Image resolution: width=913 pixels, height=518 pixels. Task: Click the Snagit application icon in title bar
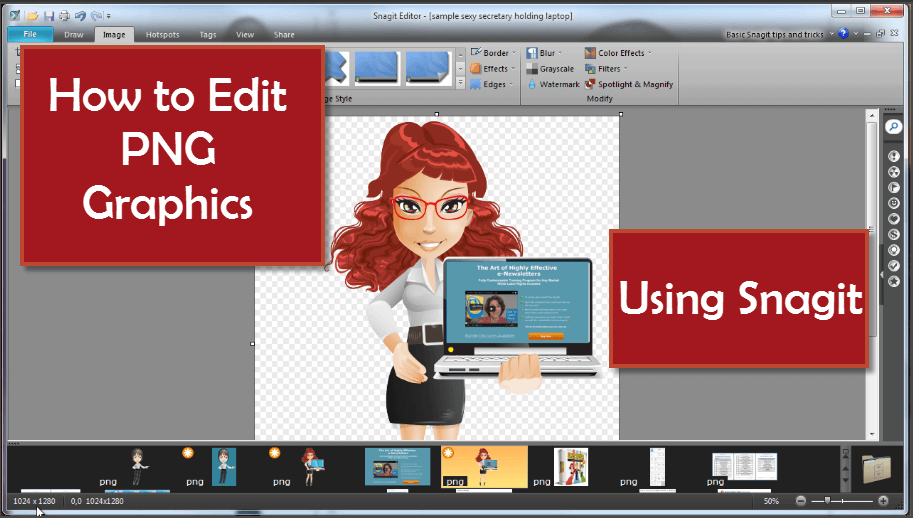(x=15, y=16)
